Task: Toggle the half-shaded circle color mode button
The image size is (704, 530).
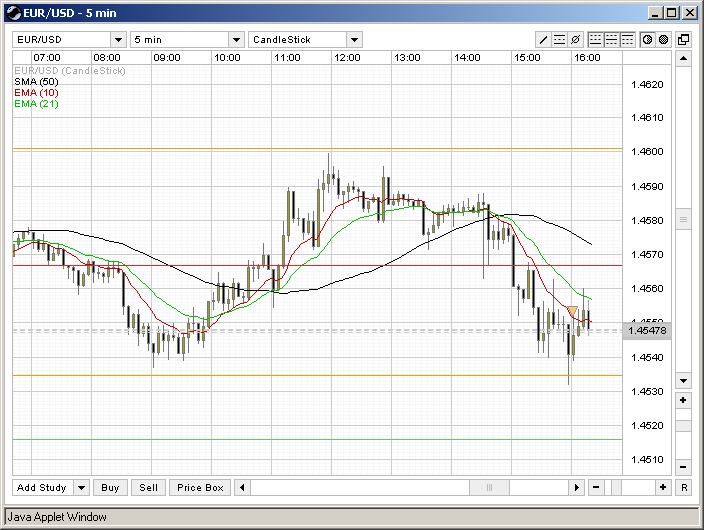Action: click(x=647, y=40)
